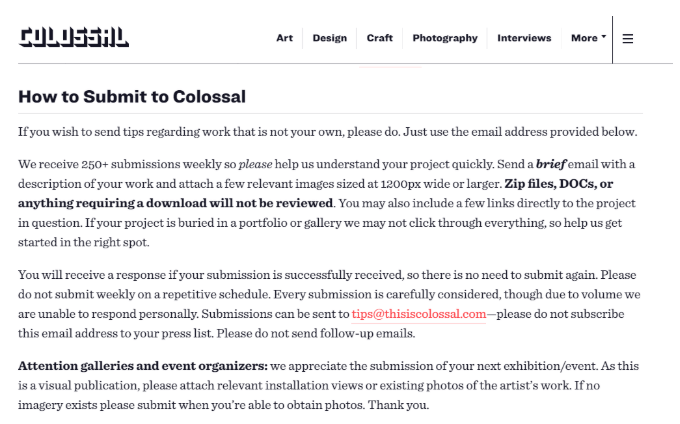Screen dimensions: 680x424
Task: Expand the More dropdown caret
Action: tap(604, 37)
